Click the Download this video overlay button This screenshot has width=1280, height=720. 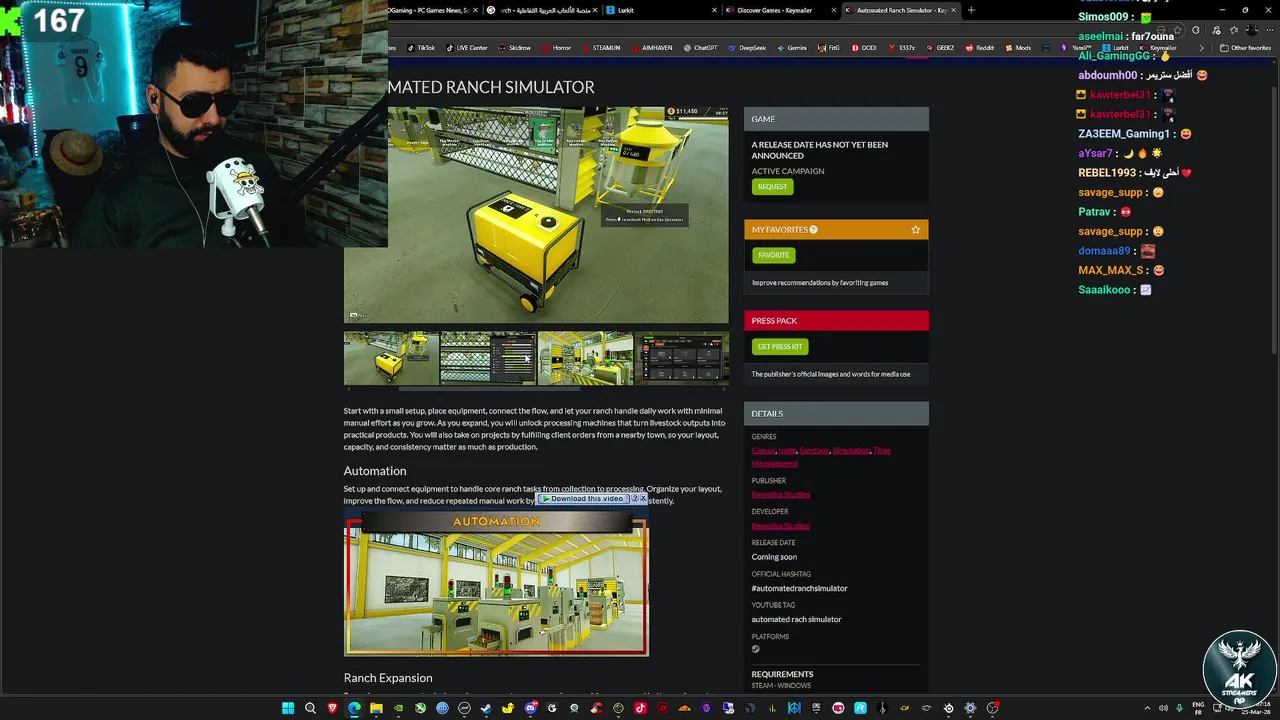pyautogui.click(x=583, y=498)
